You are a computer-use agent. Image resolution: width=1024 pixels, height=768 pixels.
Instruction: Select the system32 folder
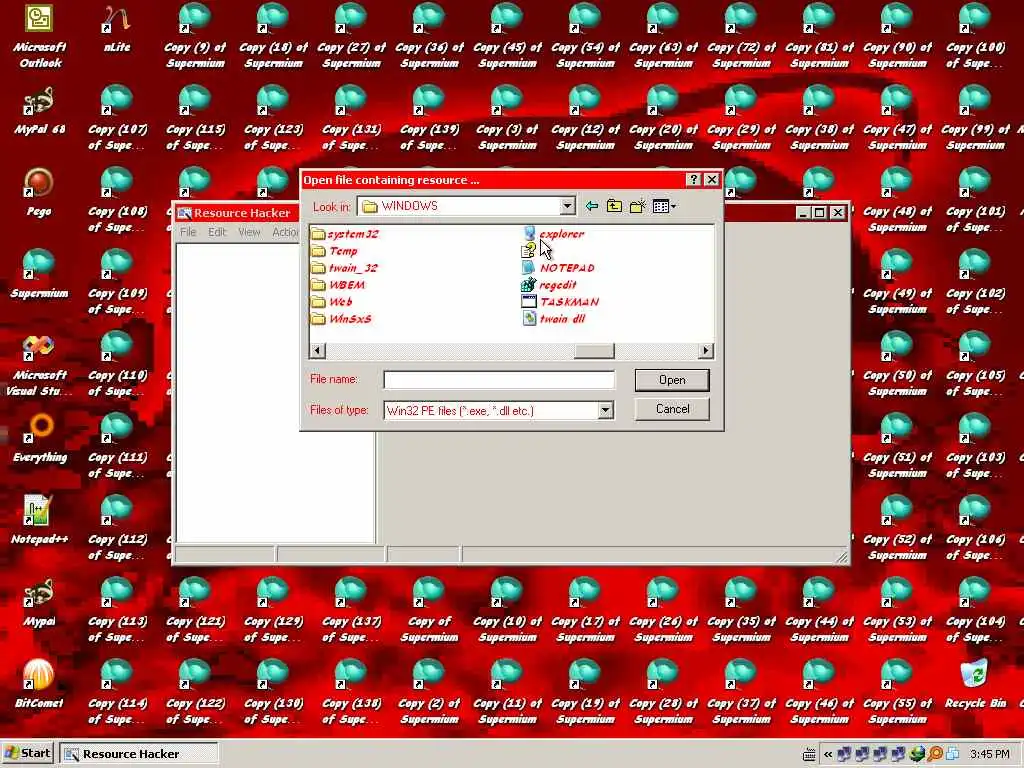[x=345, y=234]
